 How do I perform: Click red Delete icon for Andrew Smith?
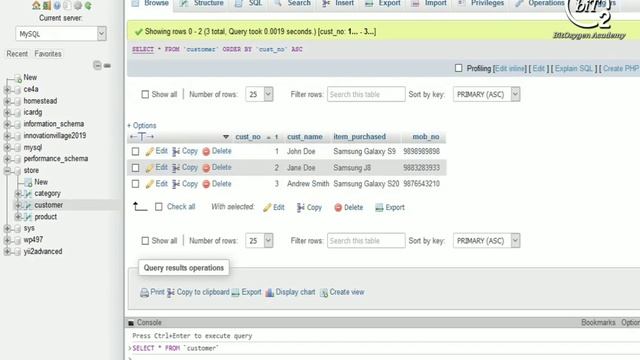coord(206,184)
